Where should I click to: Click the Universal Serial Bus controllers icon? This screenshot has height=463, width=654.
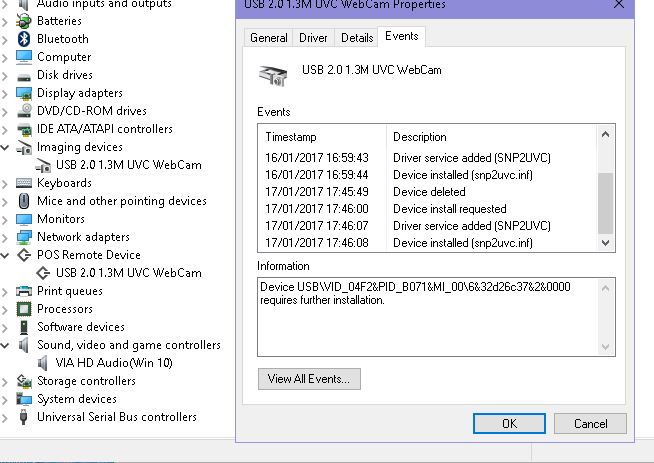(x=24, y=417)
